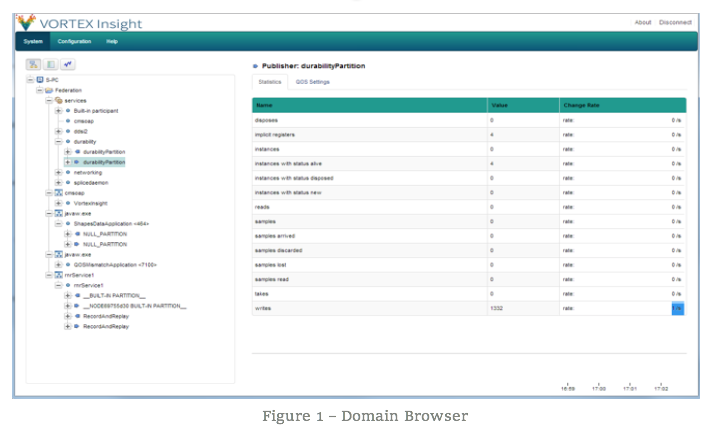Viewport: 710px width, 444px height.
Task: Sort by the Value column header
Action: pyautogui.click(x=523, y=105)
